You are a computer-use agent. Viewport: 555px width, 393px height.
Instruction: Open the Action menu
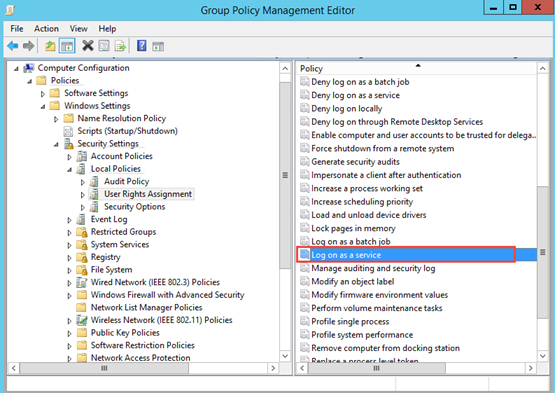point(46,29)
